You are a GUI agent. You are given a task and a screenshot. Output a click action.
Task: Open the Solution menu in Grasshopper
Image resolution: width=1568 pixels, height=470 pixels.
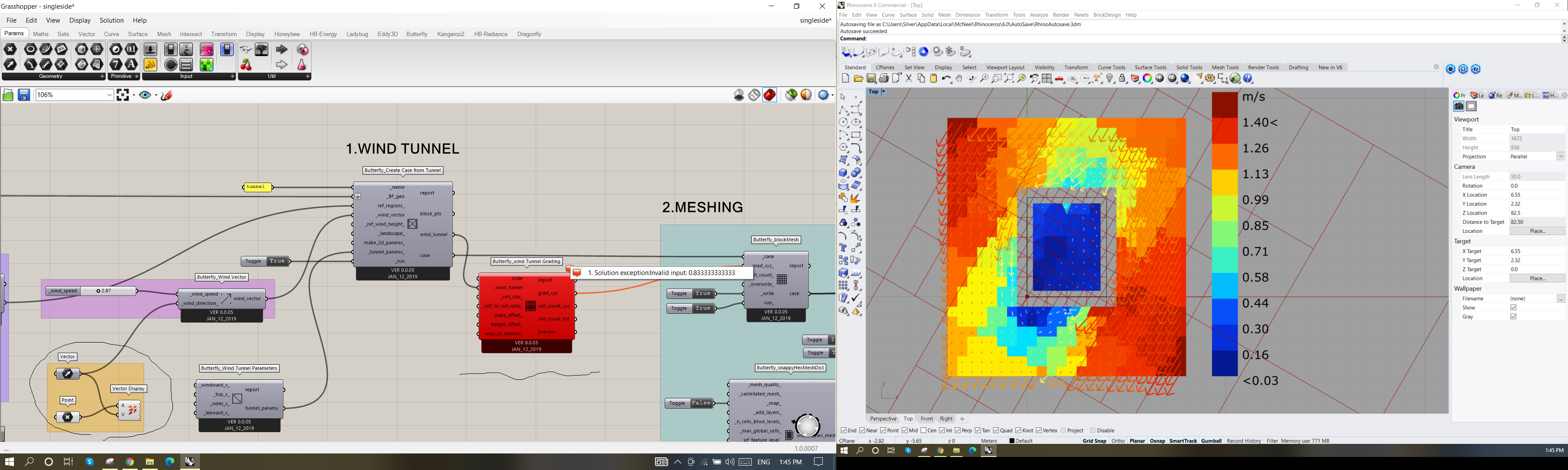click(112, 21)
